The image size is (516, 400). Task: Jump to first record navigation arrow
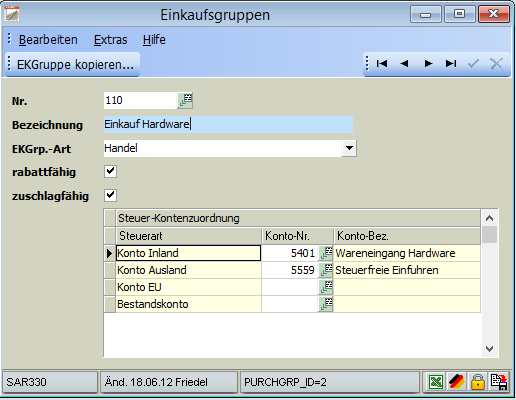pyautogui.click(x=382, y=63)
